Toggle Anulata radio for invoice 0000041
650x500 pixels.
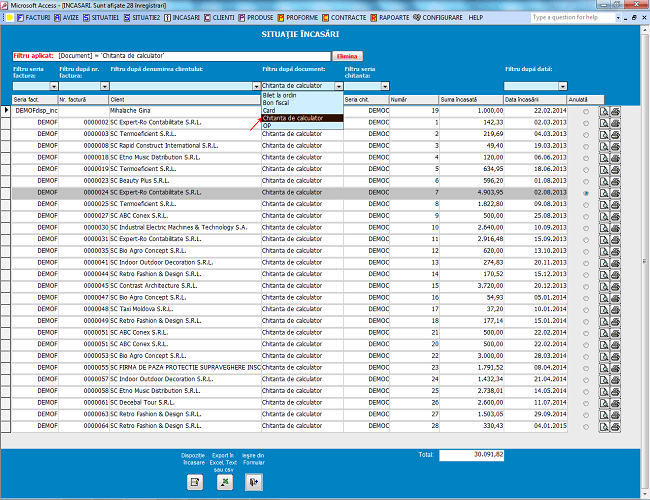[x=586, y=263]
